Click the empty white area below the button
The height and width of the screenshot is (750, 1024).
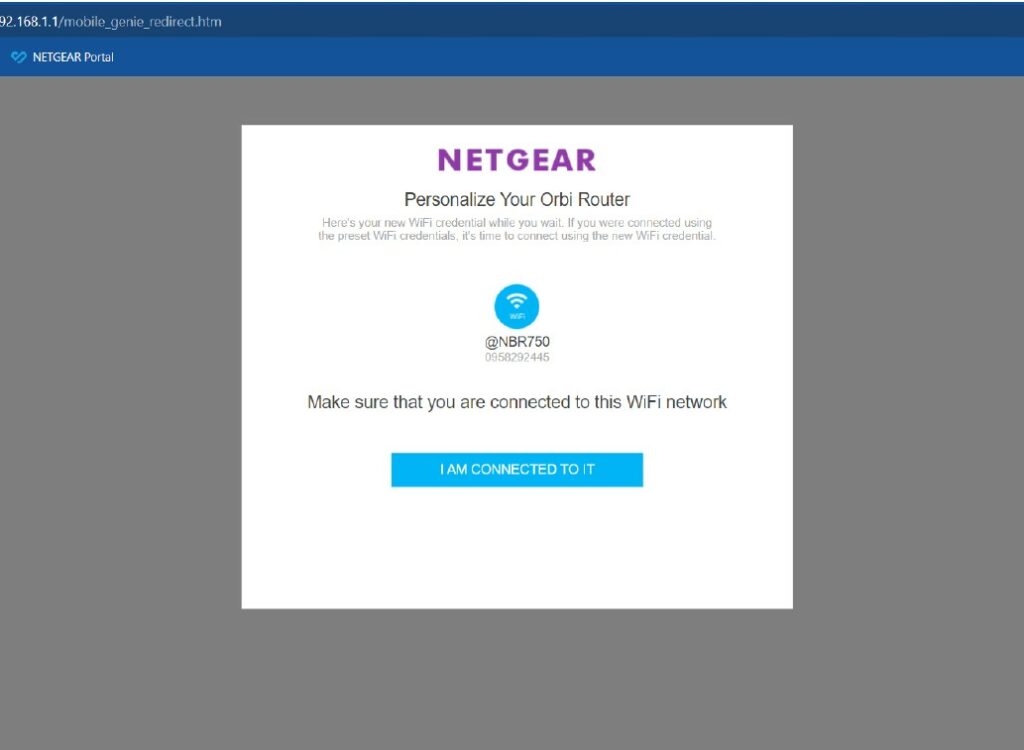(x=517, y=547)
